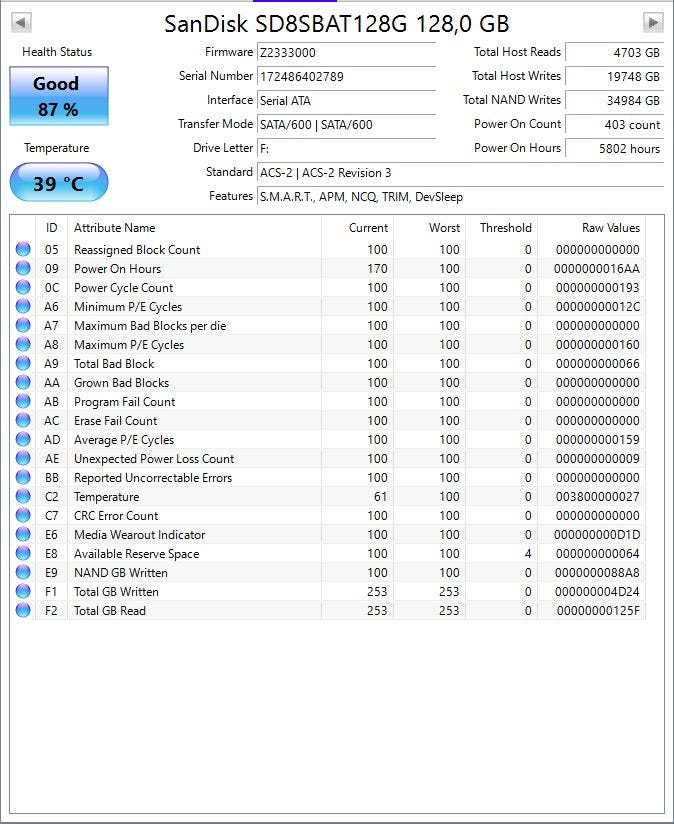Click Total Host Reads value 4703 GB
674x824 pixels.
coord(614,53)
